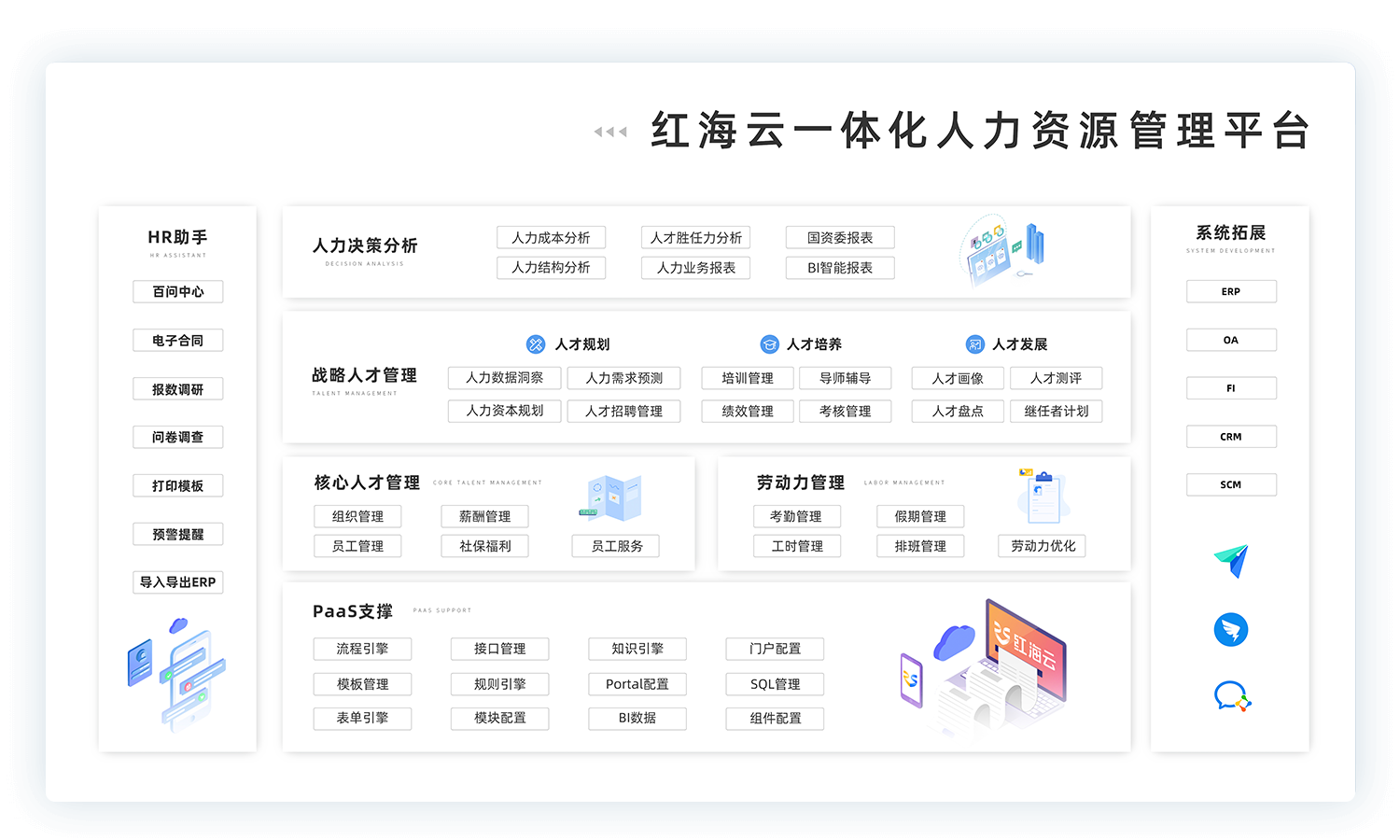Select 员工管理 box
Image resolution: width=1400 pixels, height=840 pixels.
tap(358, 546)
